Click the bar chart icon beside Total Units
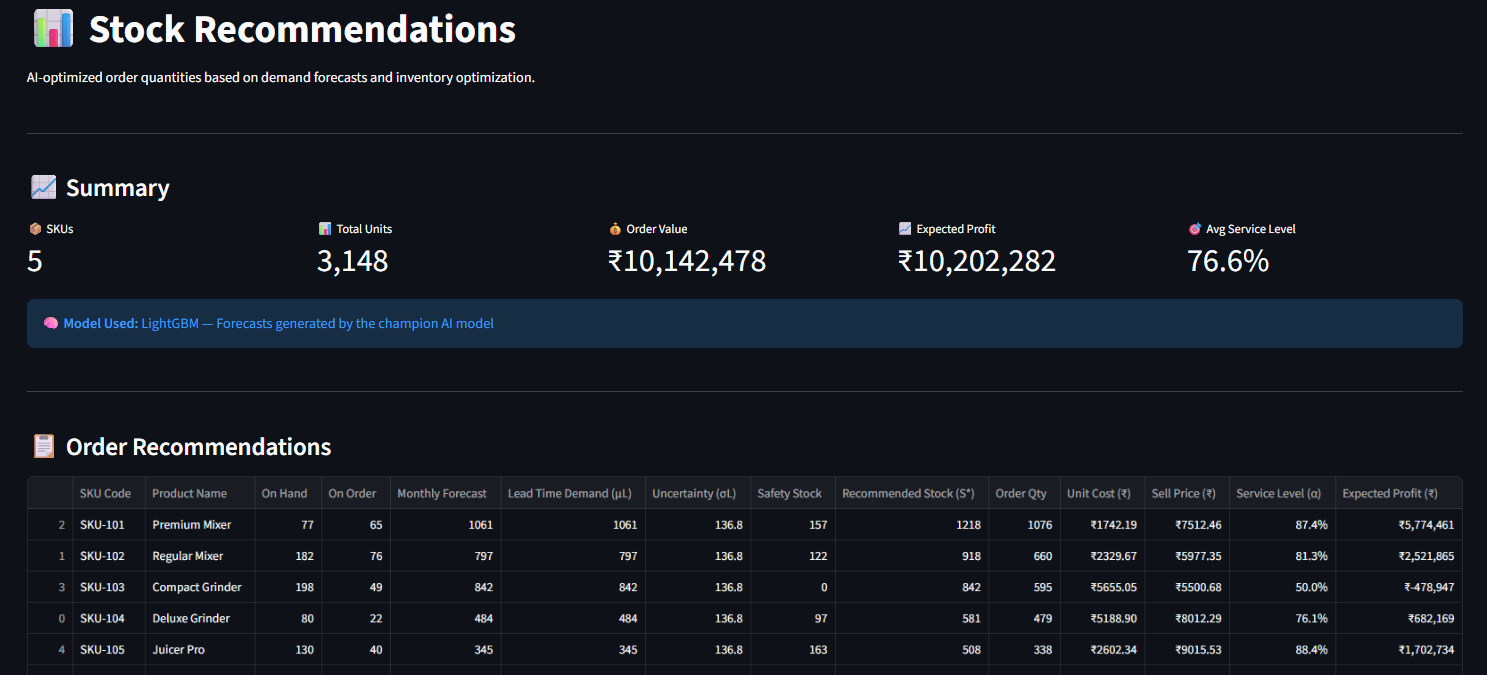 click(325, 229)
